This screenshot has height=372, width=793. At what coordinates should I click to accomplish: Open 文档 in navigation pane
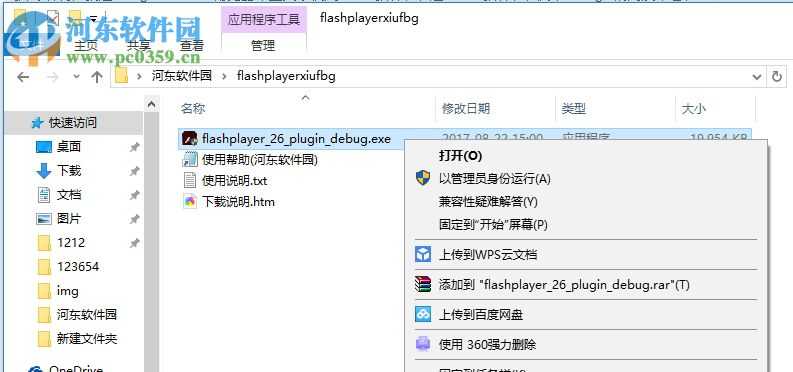[69, 195]
